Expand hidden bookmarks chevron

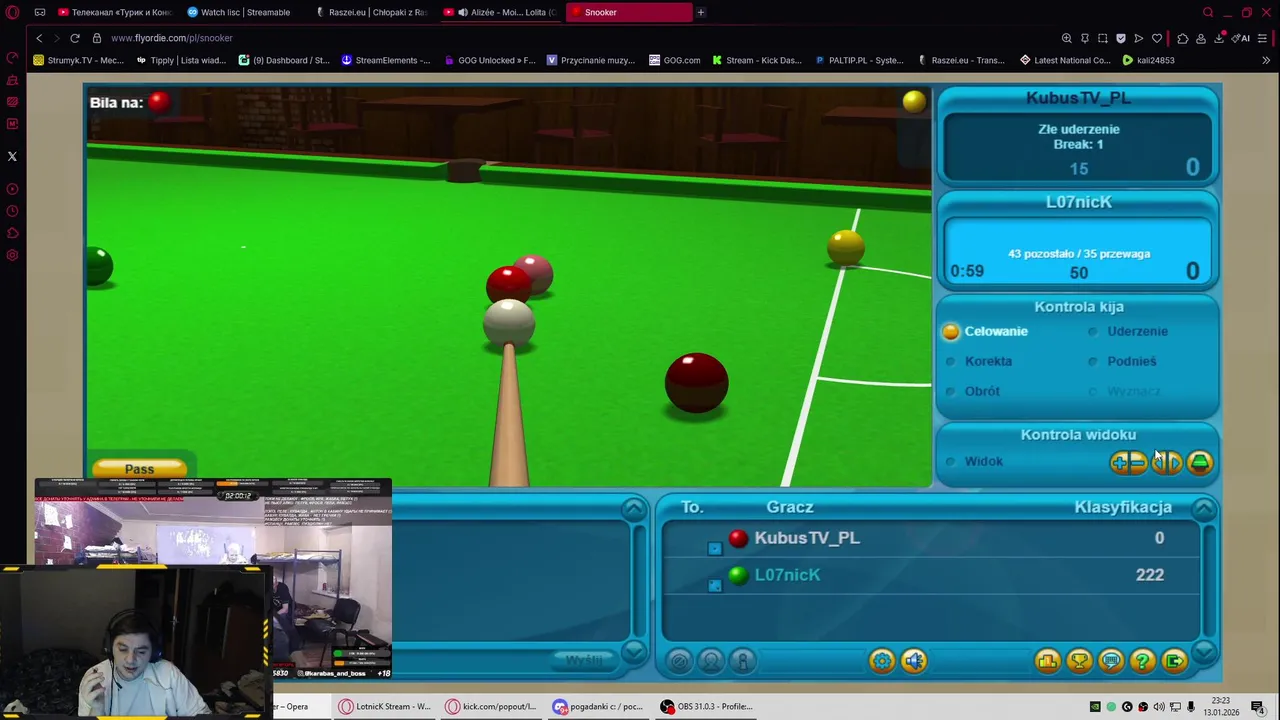coord(1266,60)
